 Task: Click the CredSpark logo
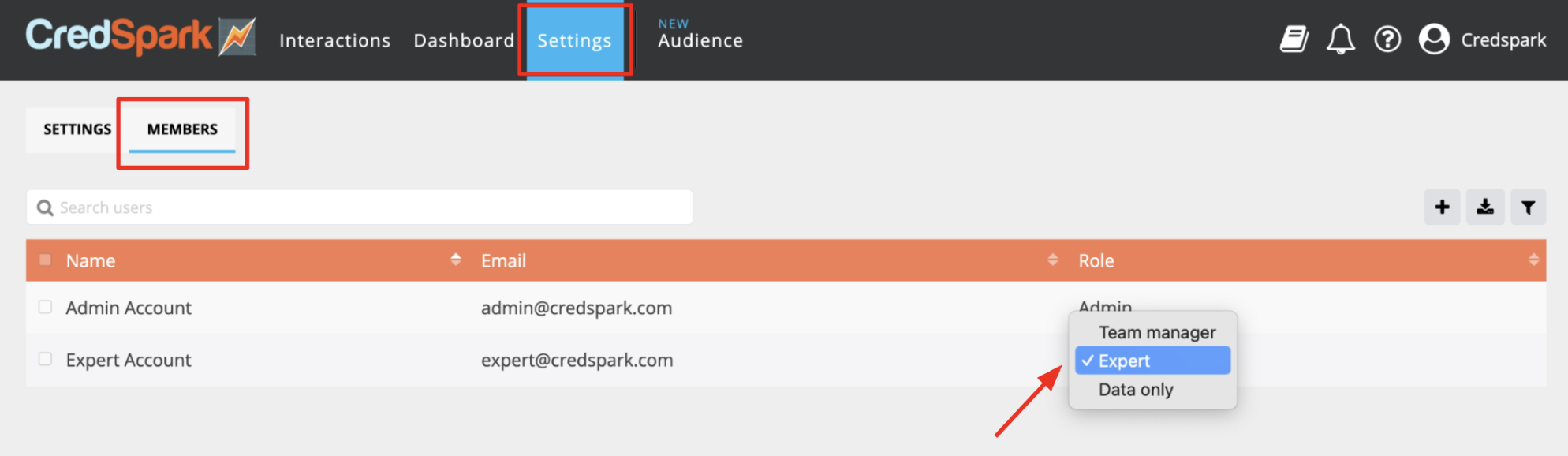click(141, 36)
